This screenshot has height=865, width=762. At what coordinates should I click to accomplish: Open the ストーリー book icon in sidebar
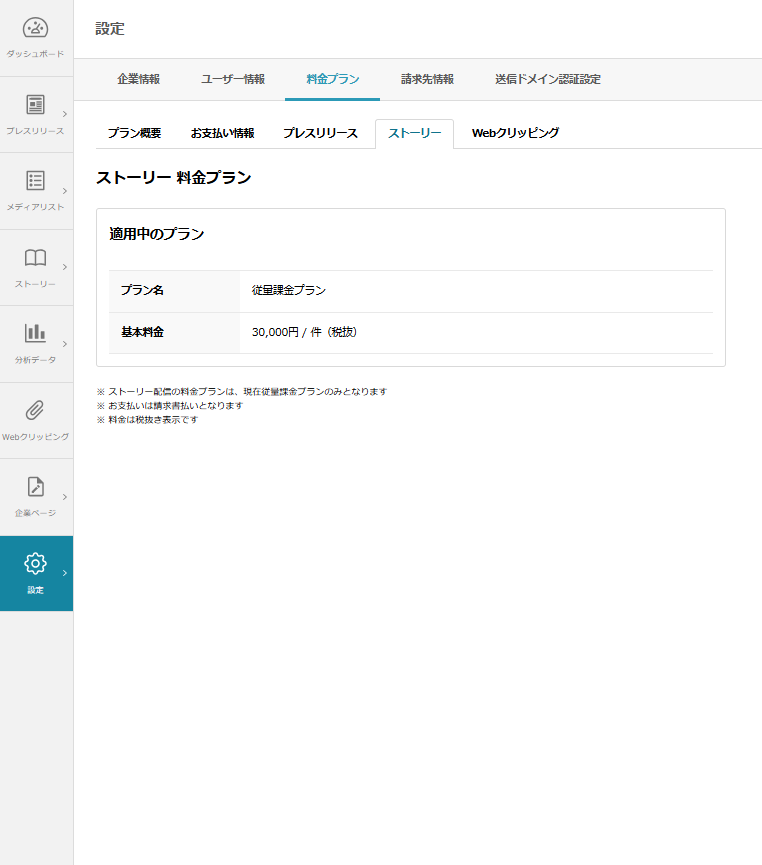click(x=36, y=258)
